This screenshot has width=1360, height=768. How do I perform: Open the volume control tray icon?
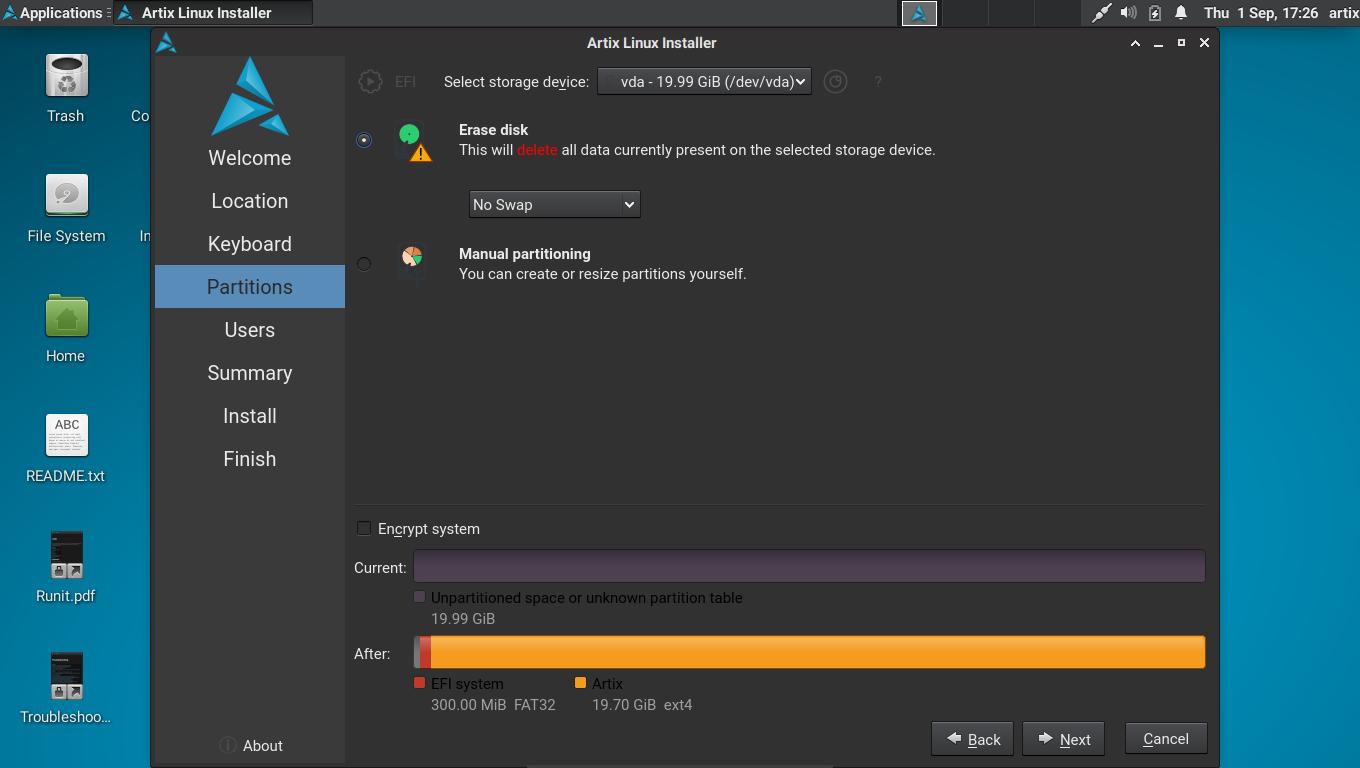(x=1128, y=13)
